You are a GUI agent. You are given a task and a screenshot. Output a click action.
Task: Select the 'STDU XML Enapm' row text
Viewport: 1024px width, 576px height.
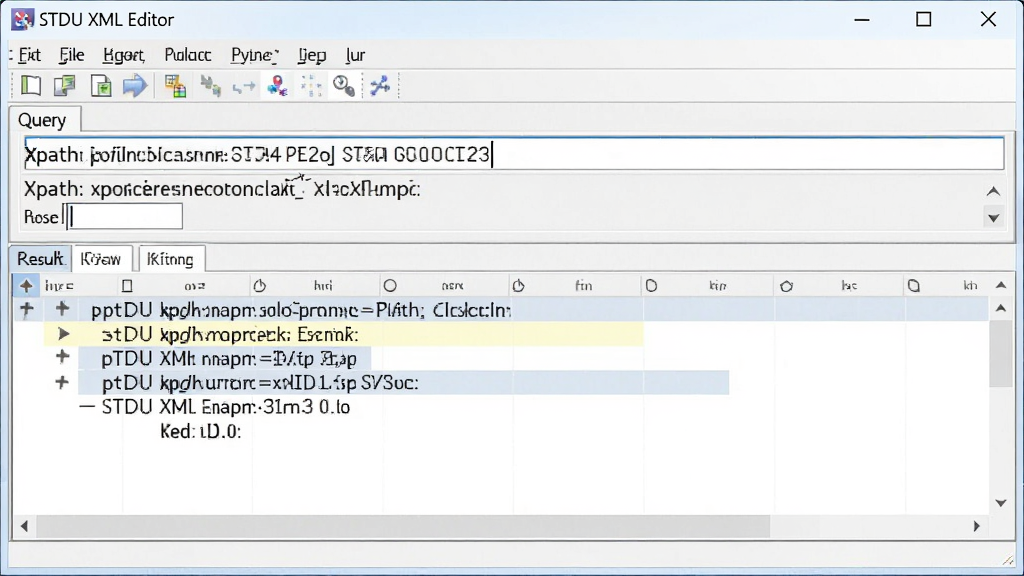tap(226, 407)
